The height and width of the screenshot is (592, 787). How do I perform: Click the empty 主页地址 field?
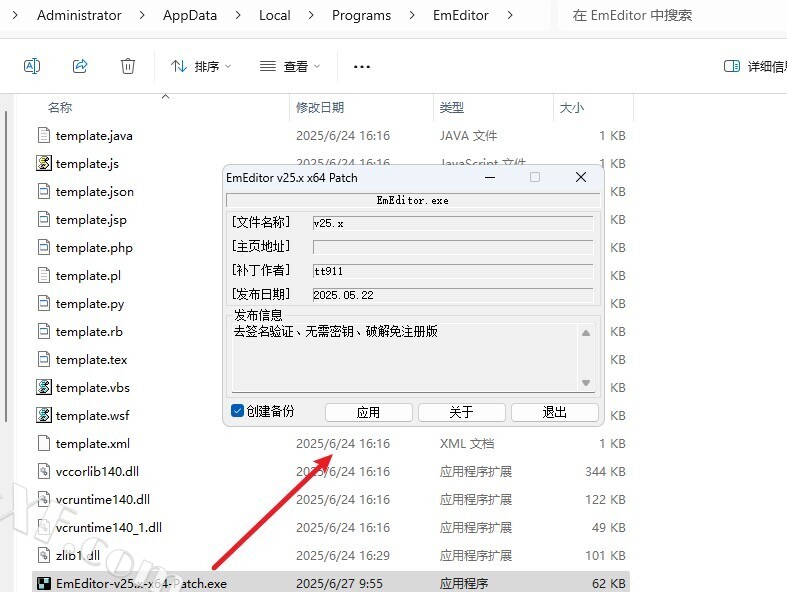(x=453, y=247)
